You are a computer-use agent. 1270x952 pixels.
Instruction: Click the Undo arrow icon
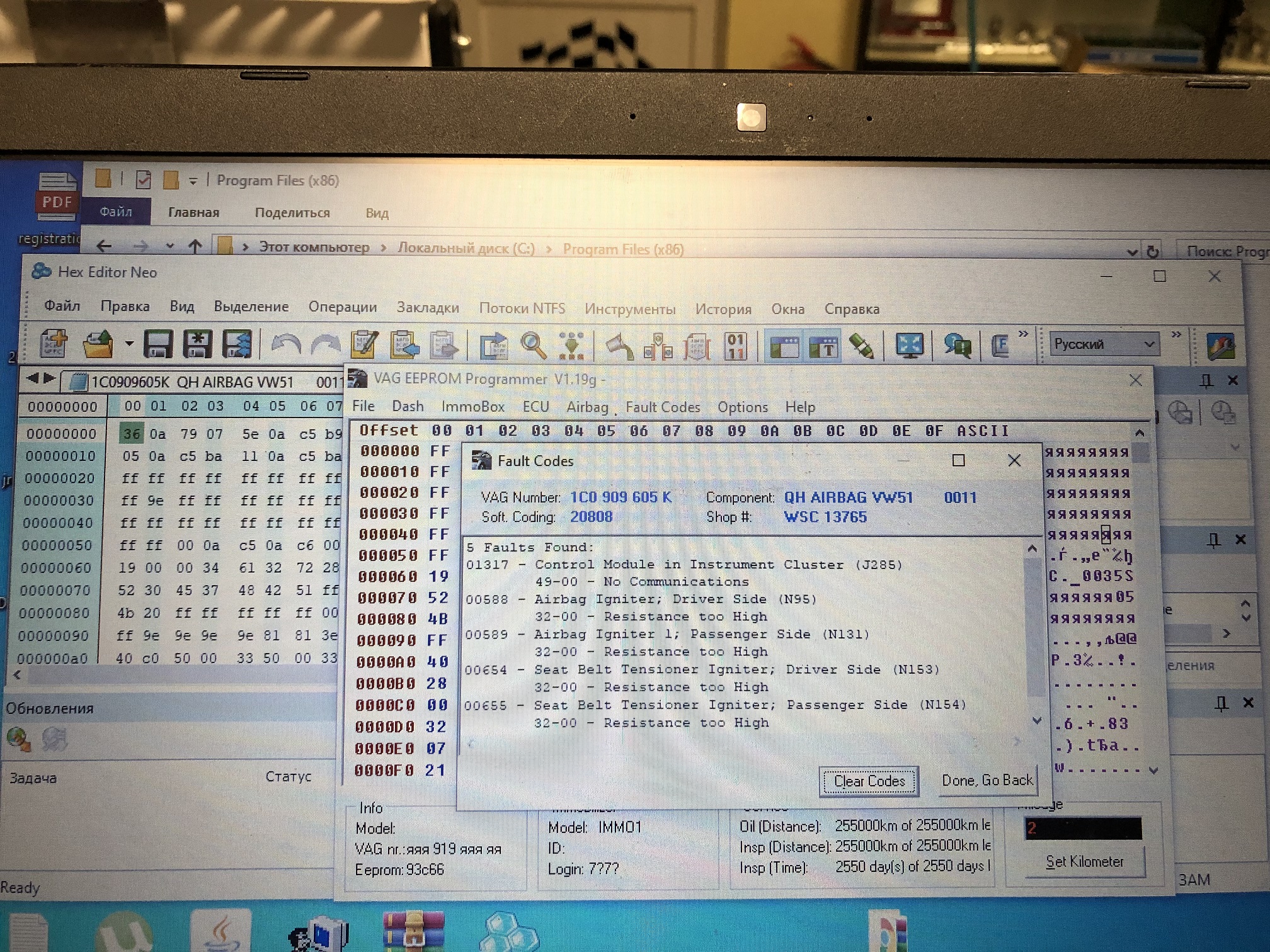tap(286, 345)
